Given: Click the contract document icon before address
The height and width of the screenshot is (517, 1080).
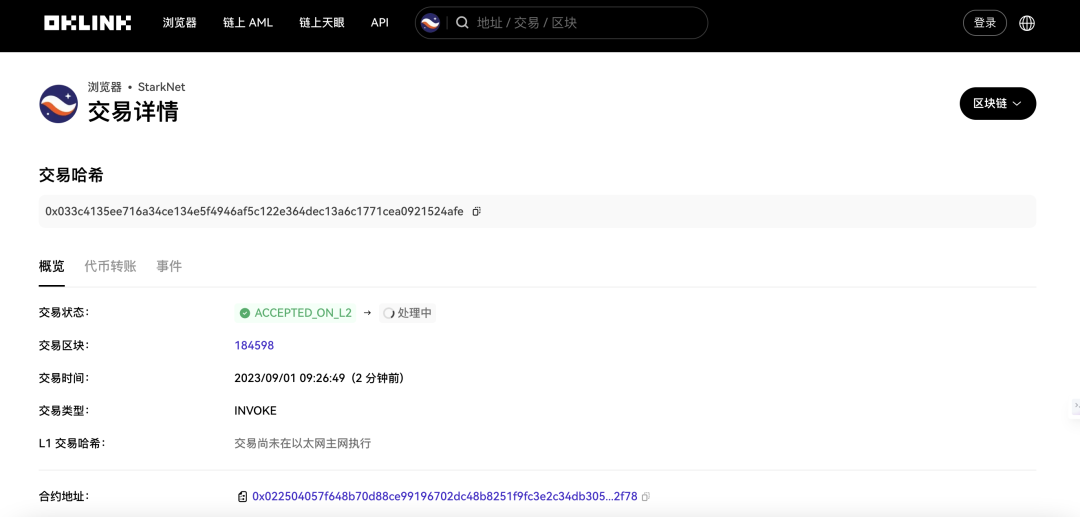Looking at the screenshot, I should click(242, 497).
